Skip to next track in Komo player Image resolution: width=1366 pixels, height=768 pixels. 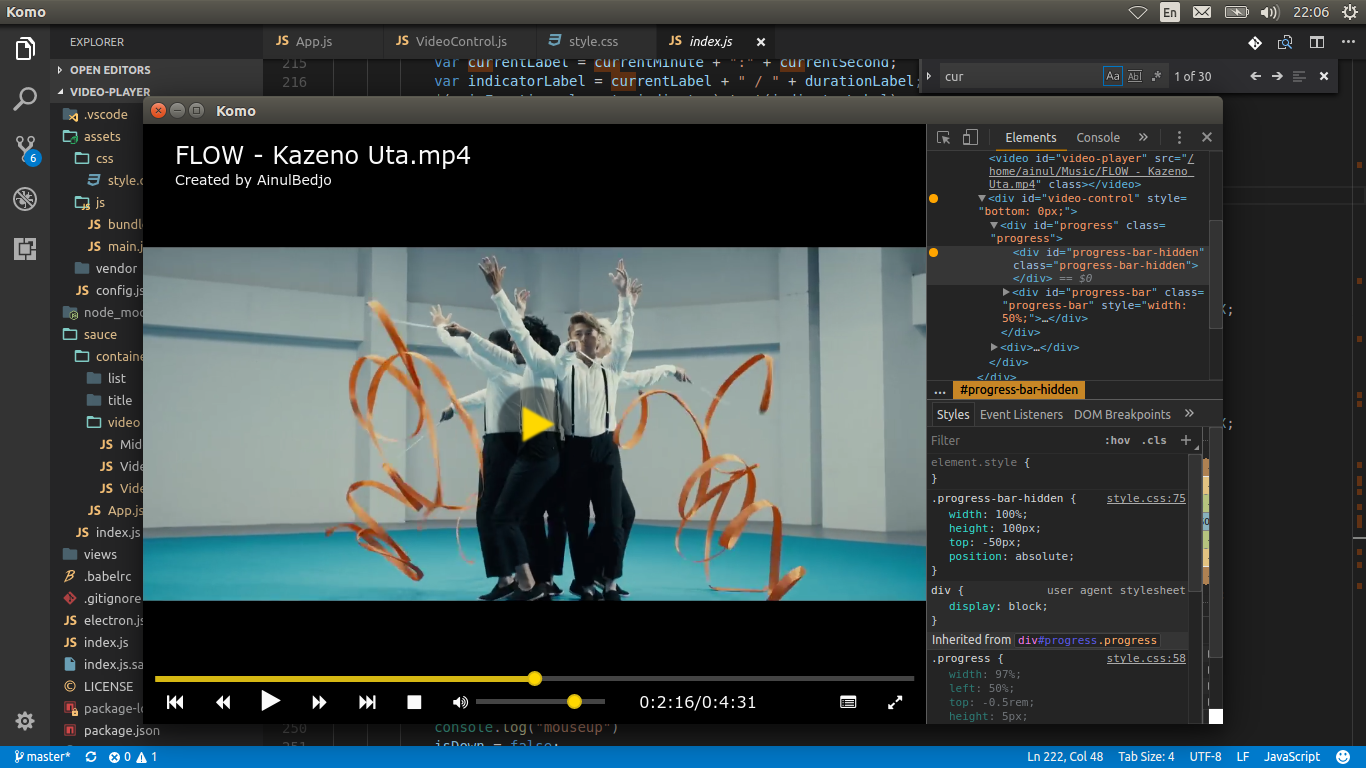[x=367, y=702]
